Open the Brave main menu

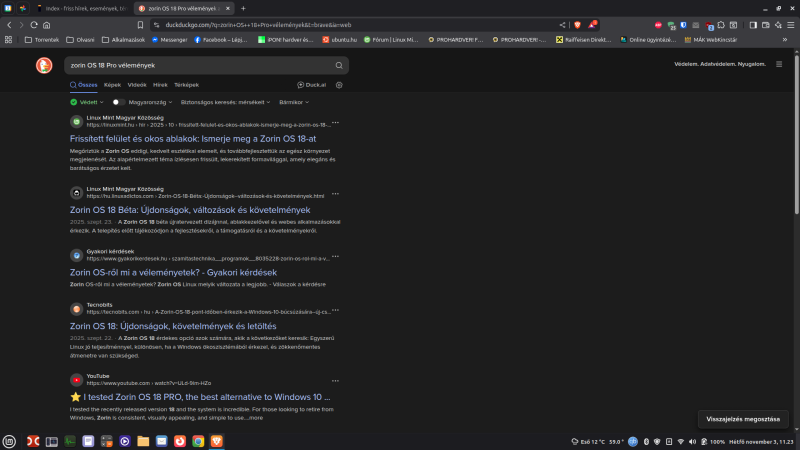[x=791, y=24]
